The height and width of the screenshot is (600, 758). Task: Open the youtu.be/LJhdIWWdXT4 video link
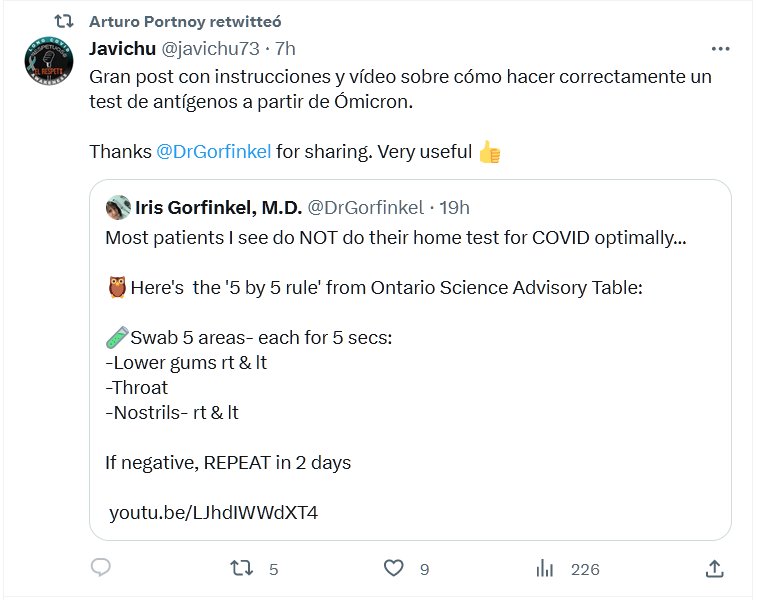click(x=214, y=513)
